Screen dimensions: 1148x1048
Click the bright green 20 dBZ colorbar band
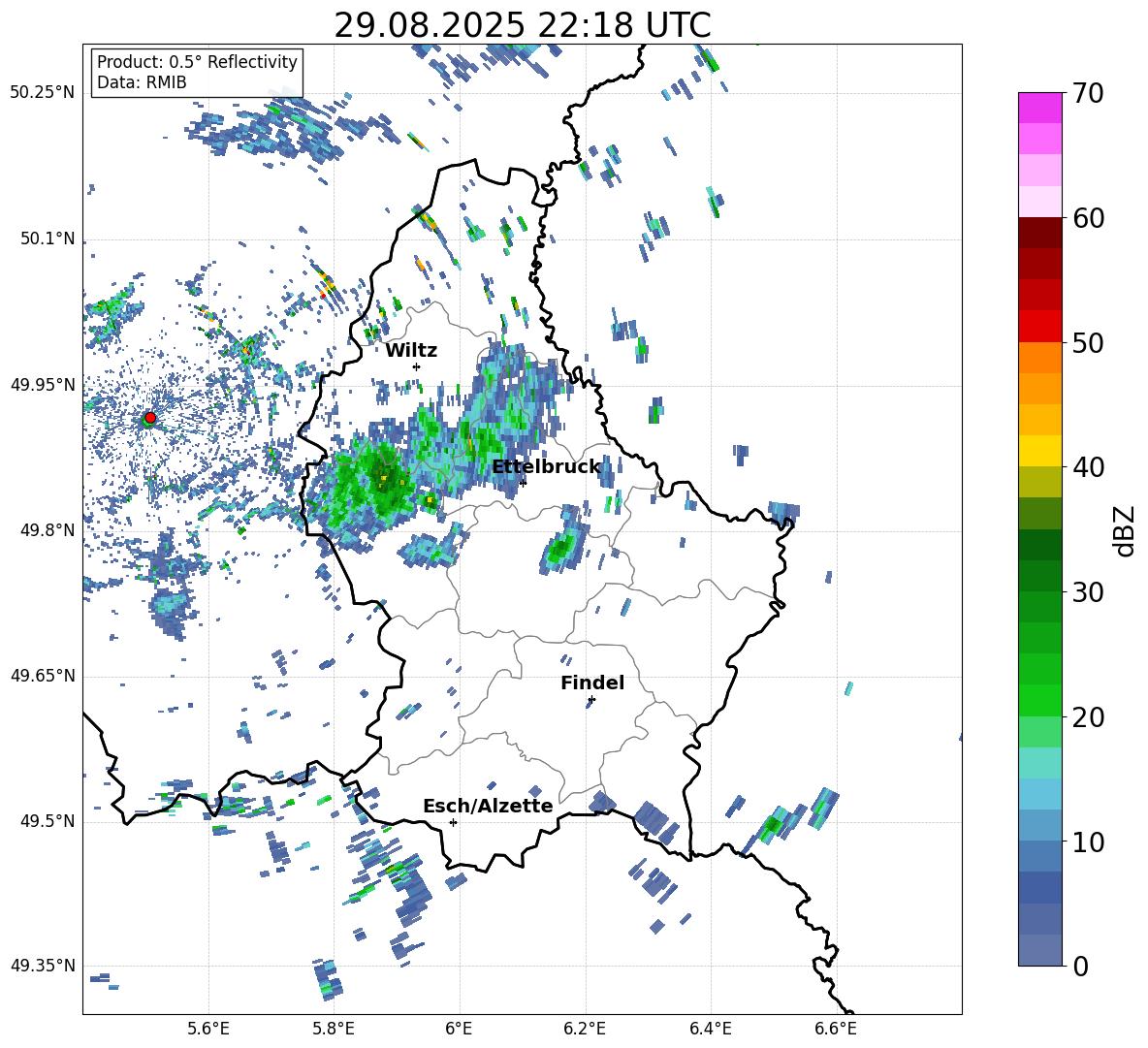point(1039,701)
